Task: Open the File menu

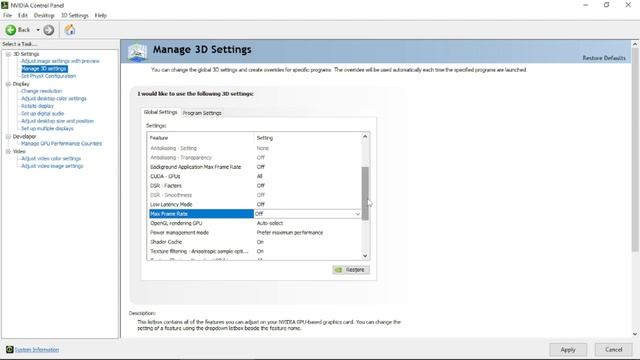Action: [7, 16]
